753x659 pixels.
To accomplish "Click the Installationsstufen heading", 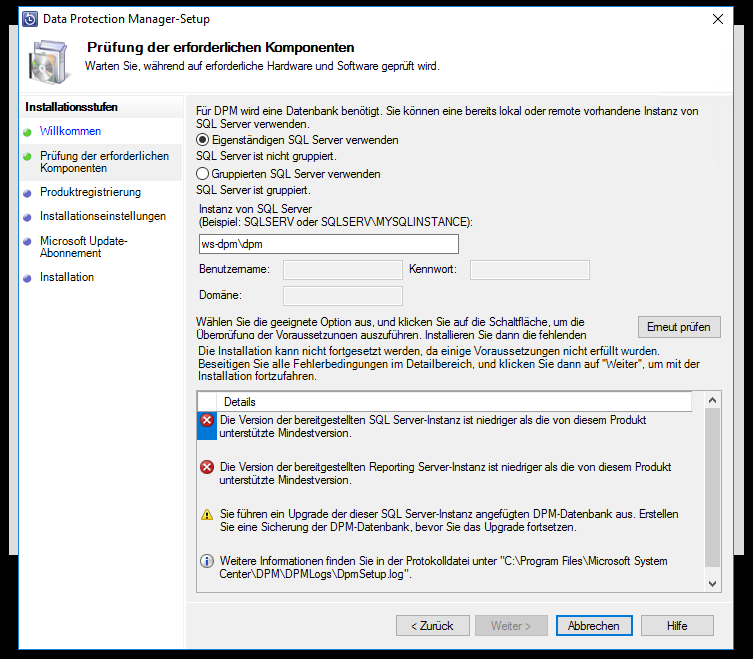I will [72, 107].
